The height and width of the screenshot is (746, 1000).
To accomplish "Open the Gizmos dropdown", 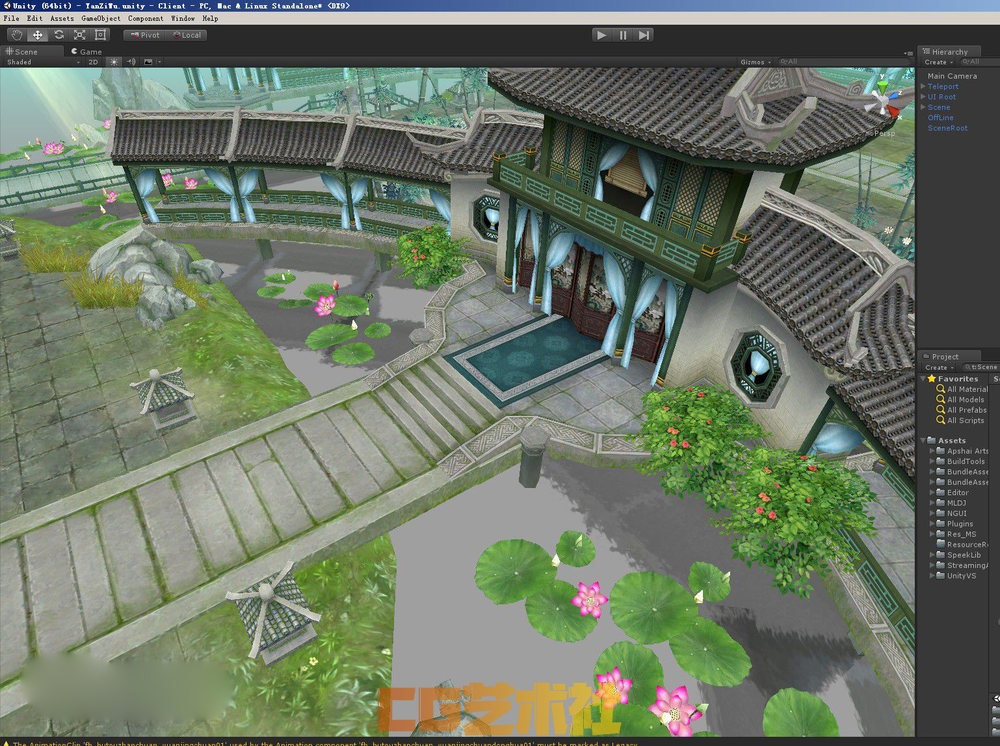I will pyautogui.click(x=756, y=62).
